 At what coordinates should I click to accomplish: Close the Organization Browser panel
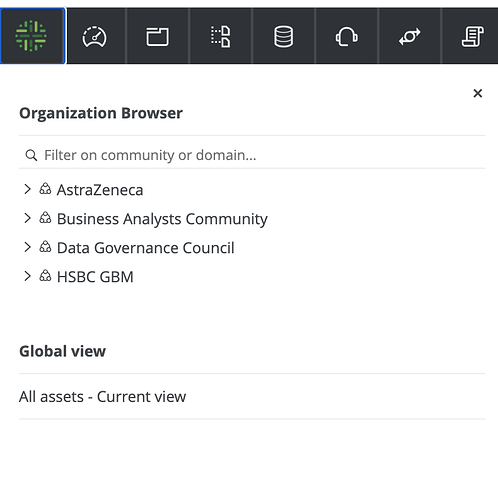tap(478, 93)
